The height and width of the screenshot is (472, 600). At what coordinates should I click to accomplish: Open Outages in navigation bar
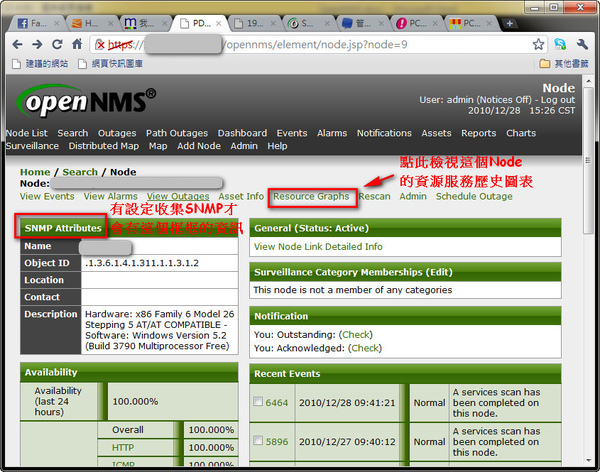(117, 133)
